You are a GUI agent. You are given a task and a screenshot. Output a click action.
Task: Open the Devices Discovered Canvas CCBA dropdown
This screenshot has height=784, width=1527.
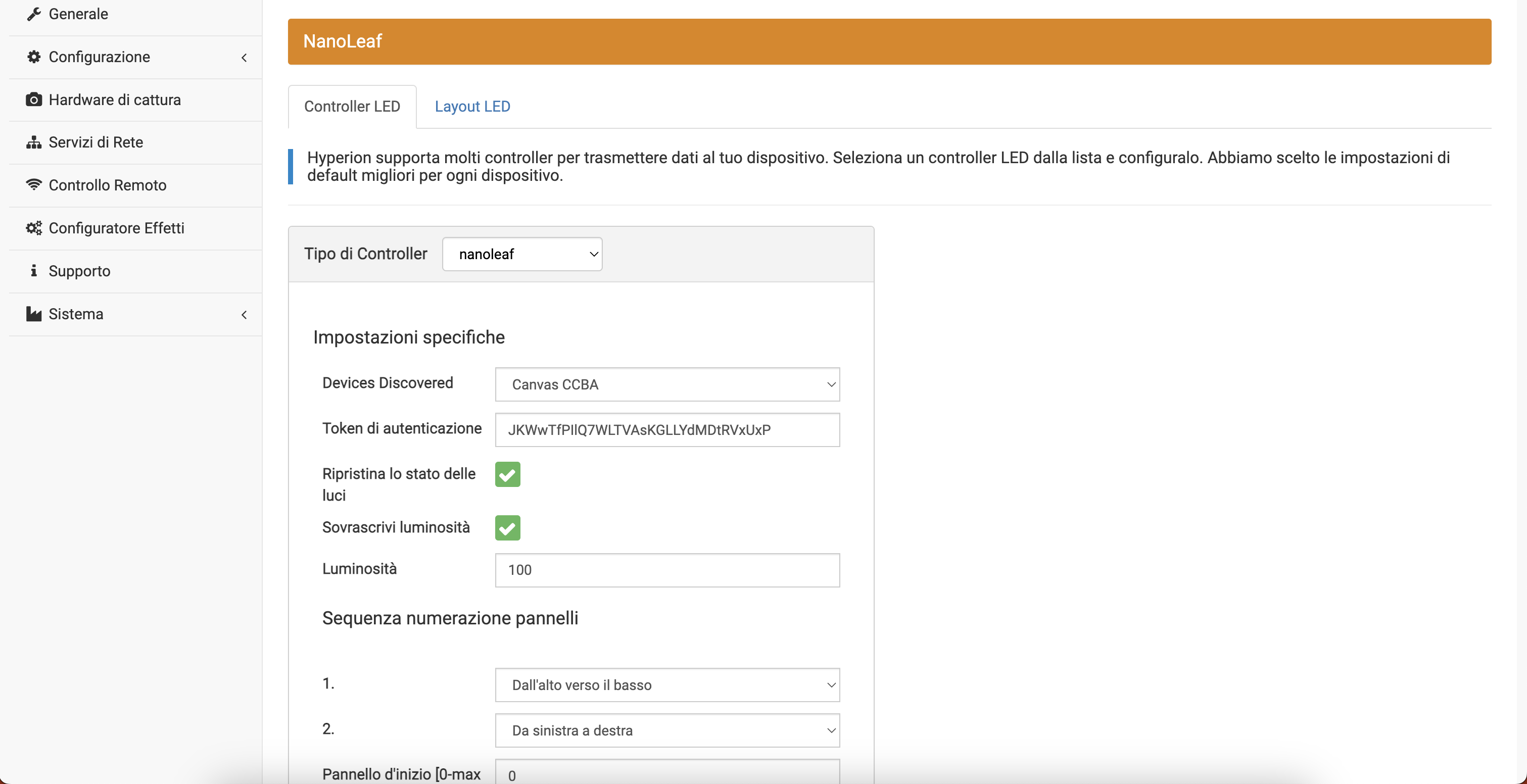click(667, 384)
